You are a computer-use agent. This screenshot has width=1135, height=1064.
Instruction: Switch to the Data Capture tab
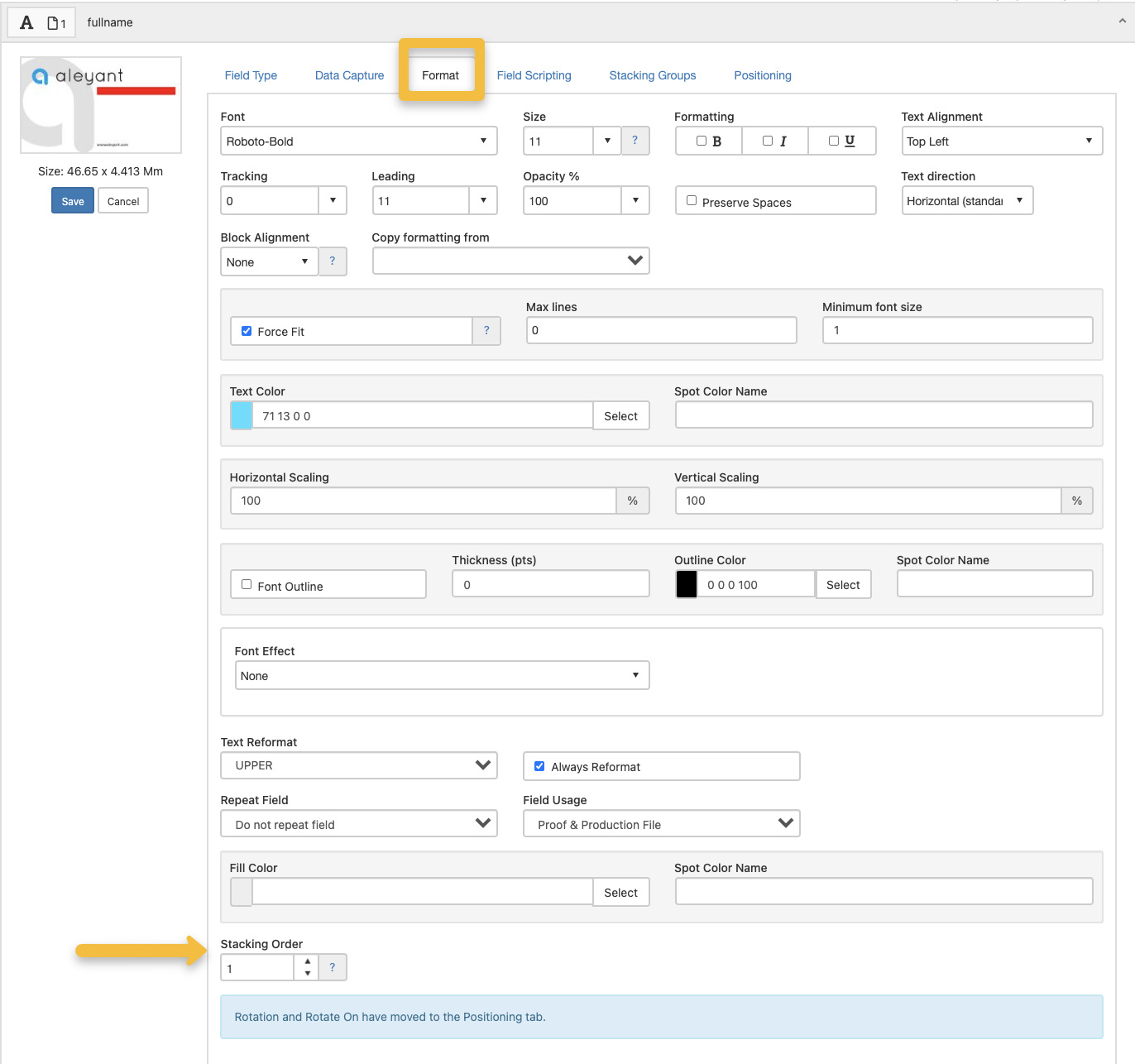click(349, 75)
